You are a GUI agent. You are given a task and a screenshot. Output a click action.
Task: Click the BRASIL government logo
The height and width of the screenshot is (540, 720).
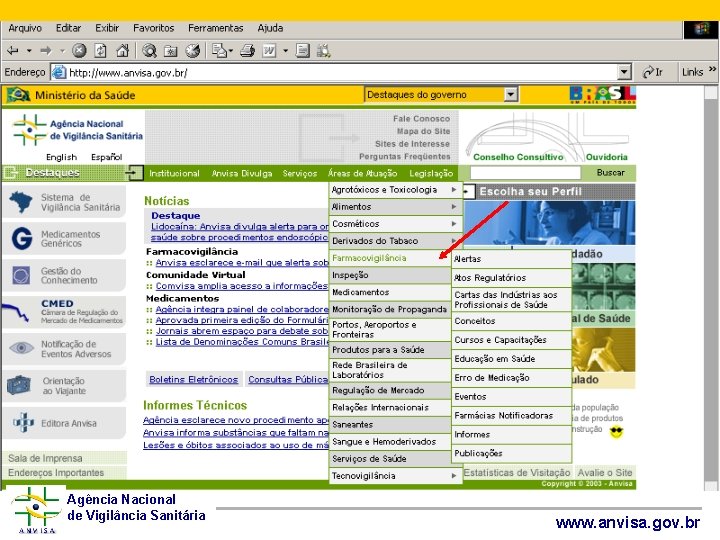(602, 95)
